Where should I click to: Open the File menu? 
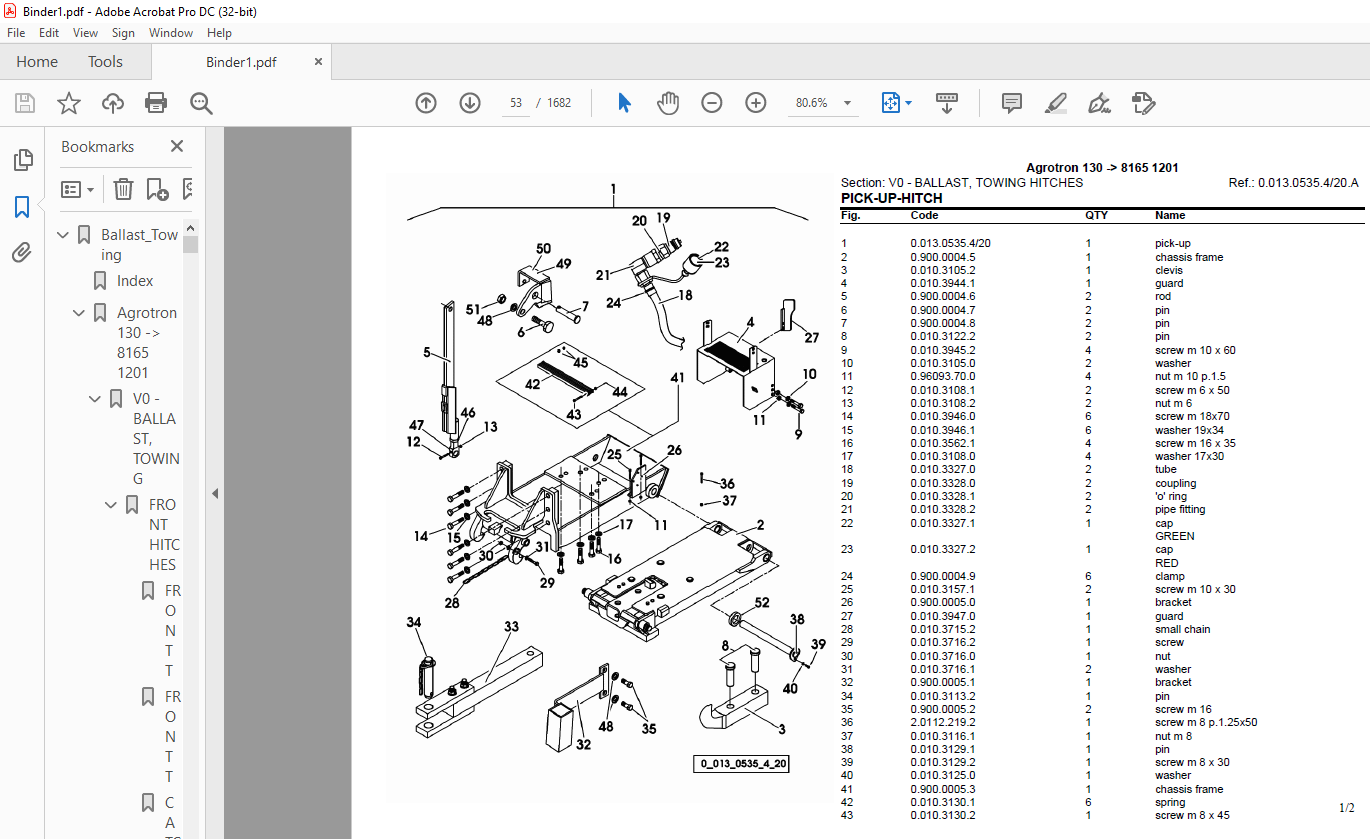coord(16,33)
